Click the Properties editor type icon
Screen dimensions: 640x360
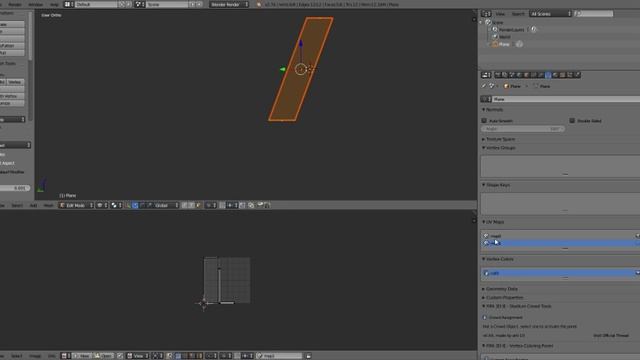click(486, 75)
